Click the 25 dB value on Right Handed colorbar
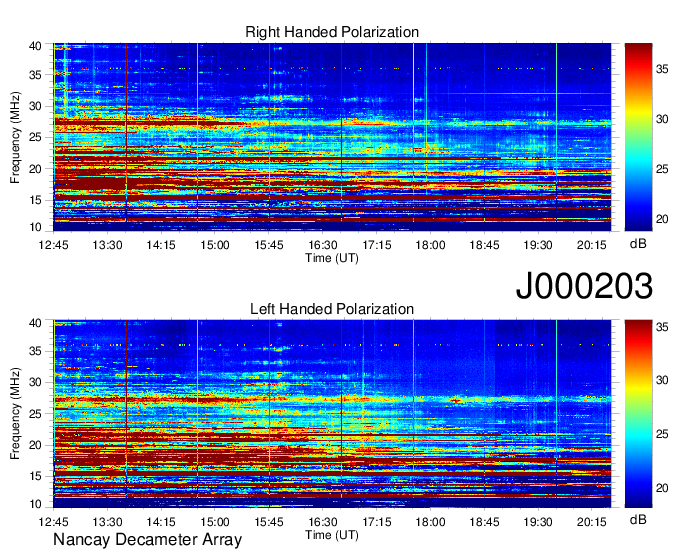The height and width of the screenshot is (552, 680). (x=662, y=169)
